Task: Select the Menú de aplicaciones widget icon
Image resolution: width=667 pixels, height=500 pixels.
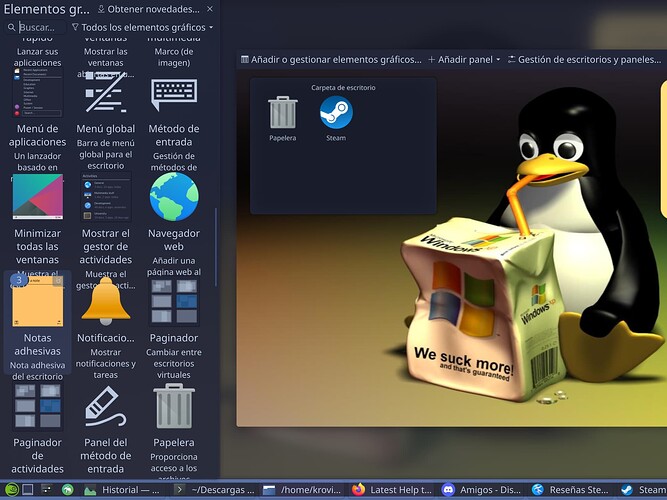Action: [37, 92]
